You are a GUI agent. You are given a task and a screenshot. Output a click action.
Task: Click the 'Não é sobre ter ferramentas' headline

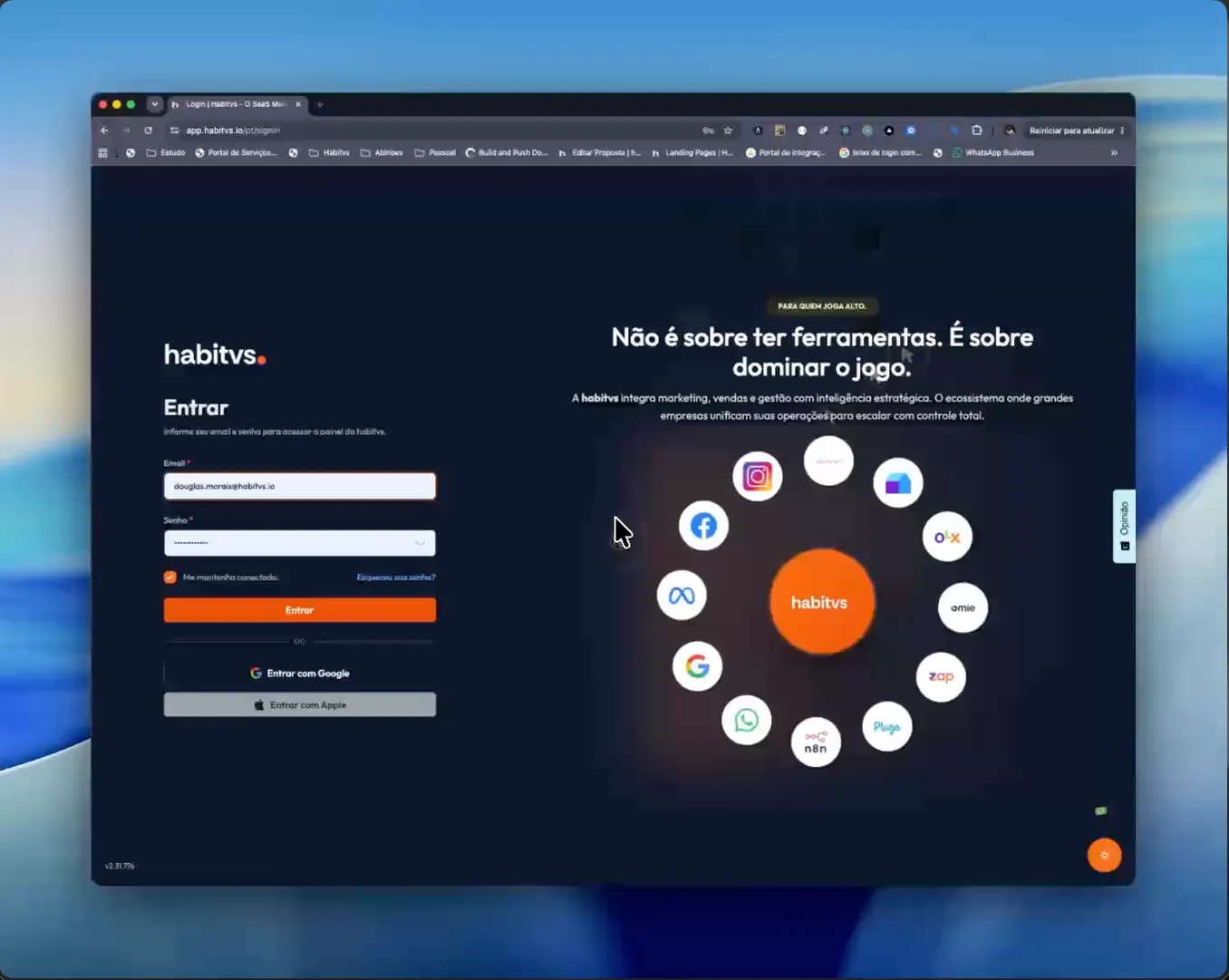[822, 352]
